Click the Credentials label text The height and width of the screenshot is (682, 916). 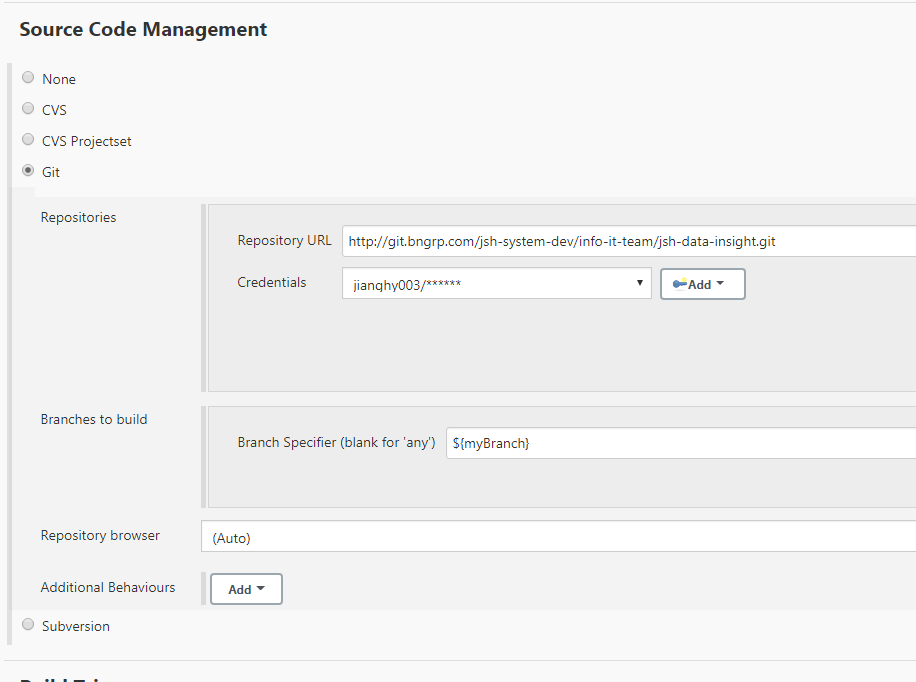272,282
